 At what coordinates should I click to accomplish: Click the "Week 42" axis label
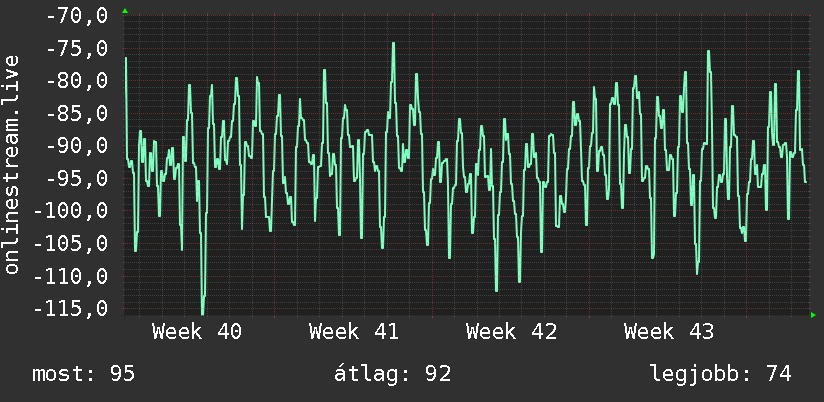tap(511, 332)
